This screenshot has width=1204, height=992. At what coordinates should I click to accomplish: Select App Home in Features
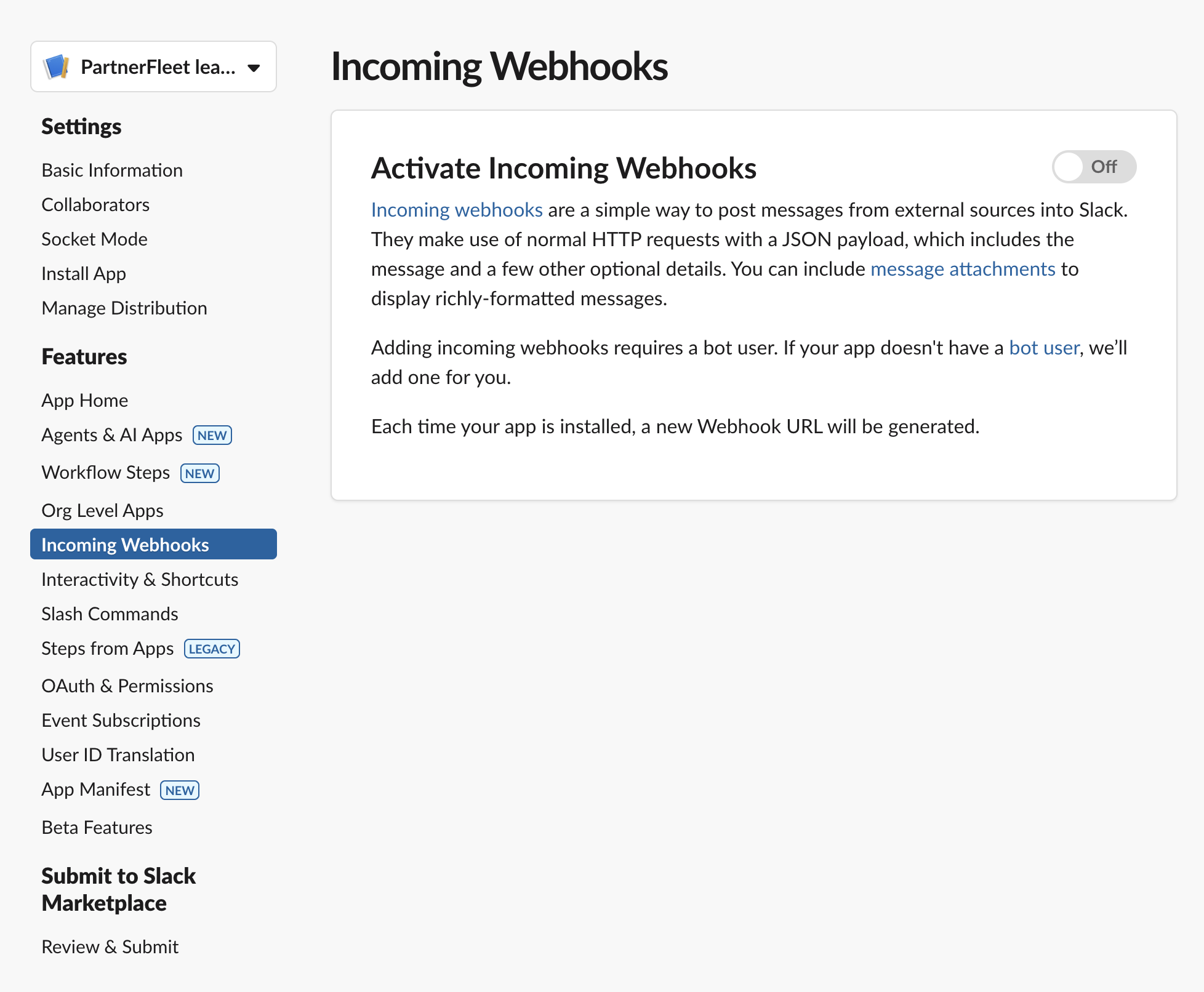point(85,400)
